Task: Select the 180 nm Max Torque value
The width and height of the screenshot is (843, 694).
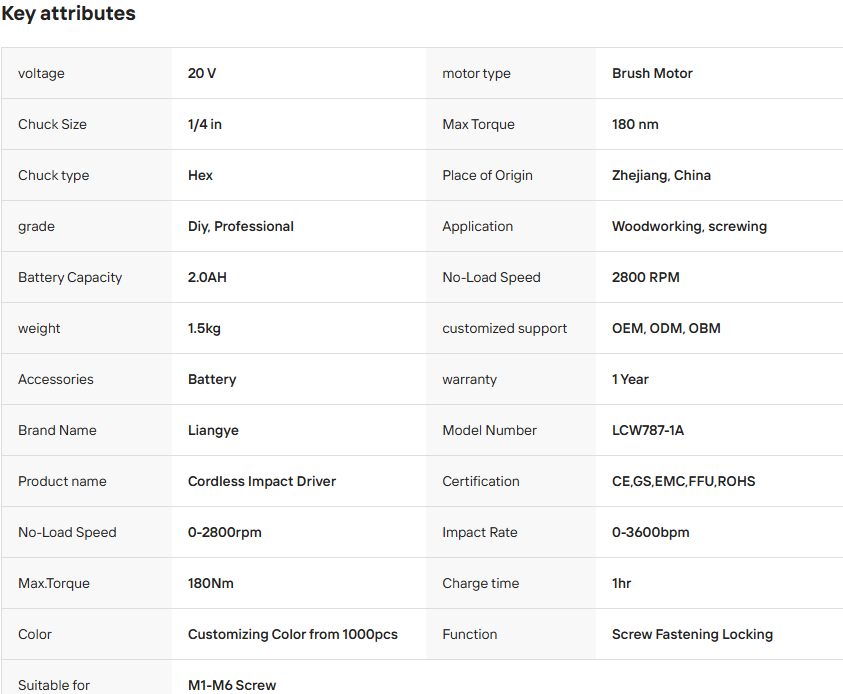Action: tap(635, 124)
